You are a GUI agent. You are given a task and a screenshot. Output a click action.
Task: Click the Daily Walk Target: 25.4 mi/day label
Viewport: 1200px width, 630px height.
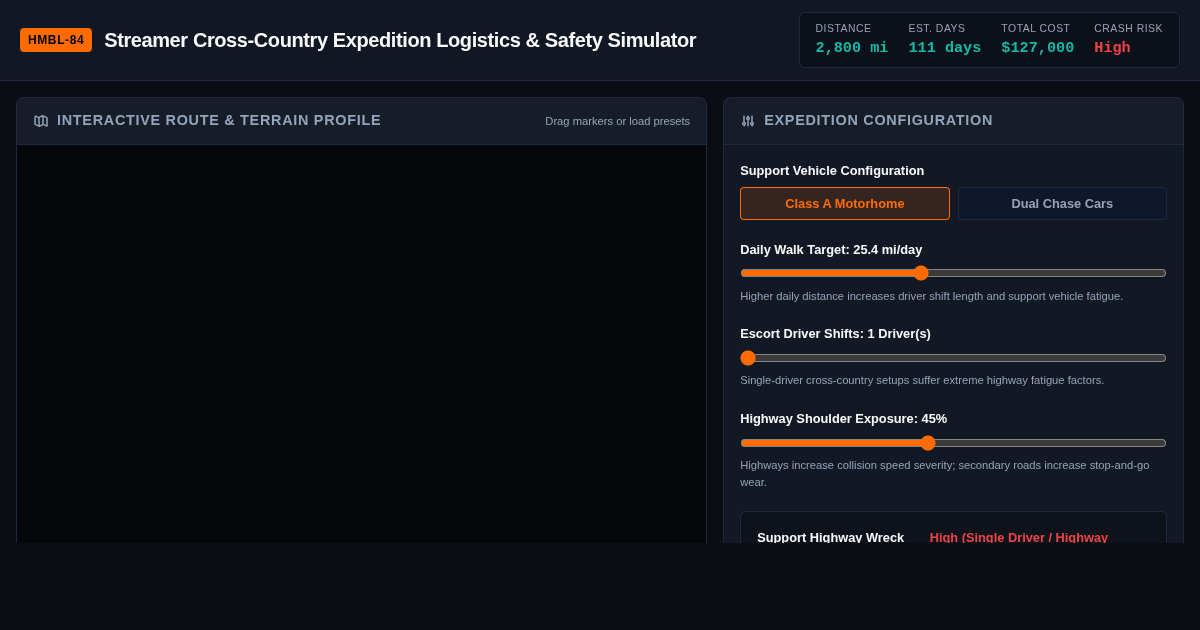click(831, 249)
